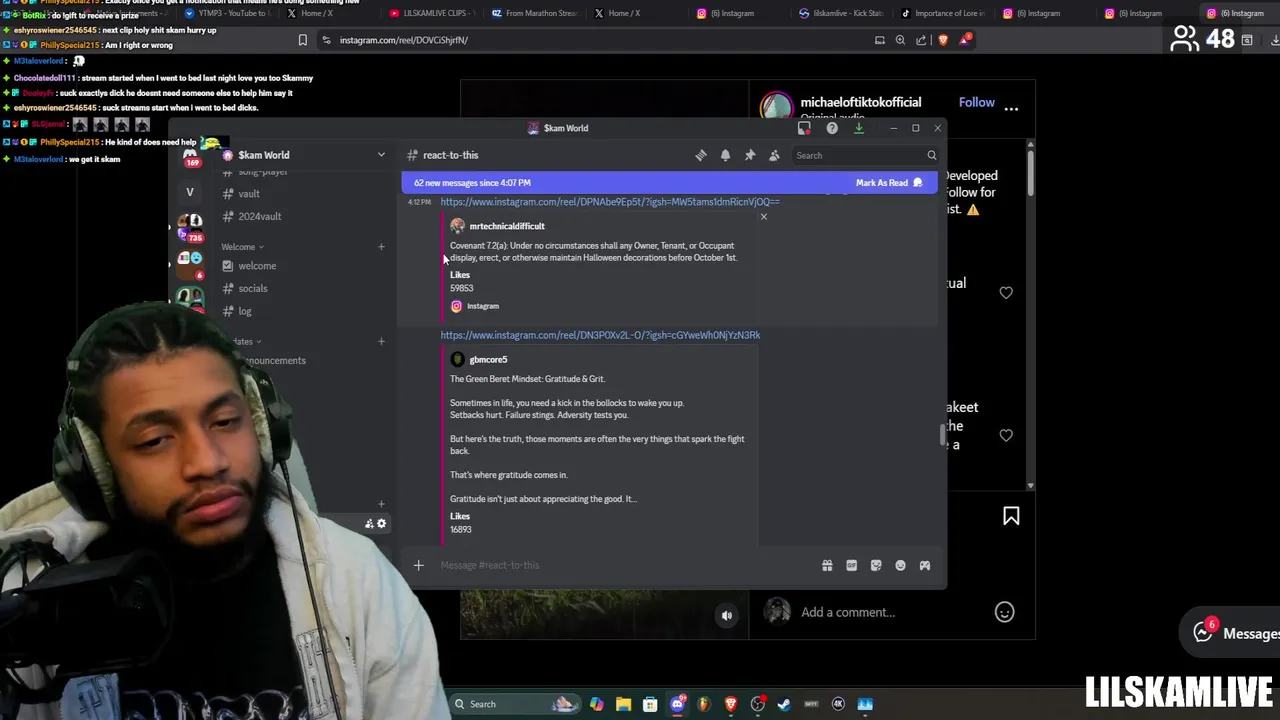This screenshot has height=720, width=1280.
Task: Select the react-to-this channel header
Action: tap(450, 155)
